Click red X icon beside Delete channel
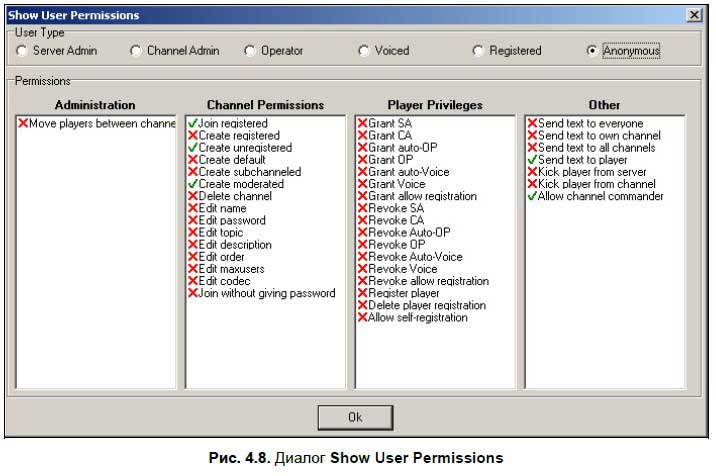This screenshot has height=476, width=716. point(193,197)
